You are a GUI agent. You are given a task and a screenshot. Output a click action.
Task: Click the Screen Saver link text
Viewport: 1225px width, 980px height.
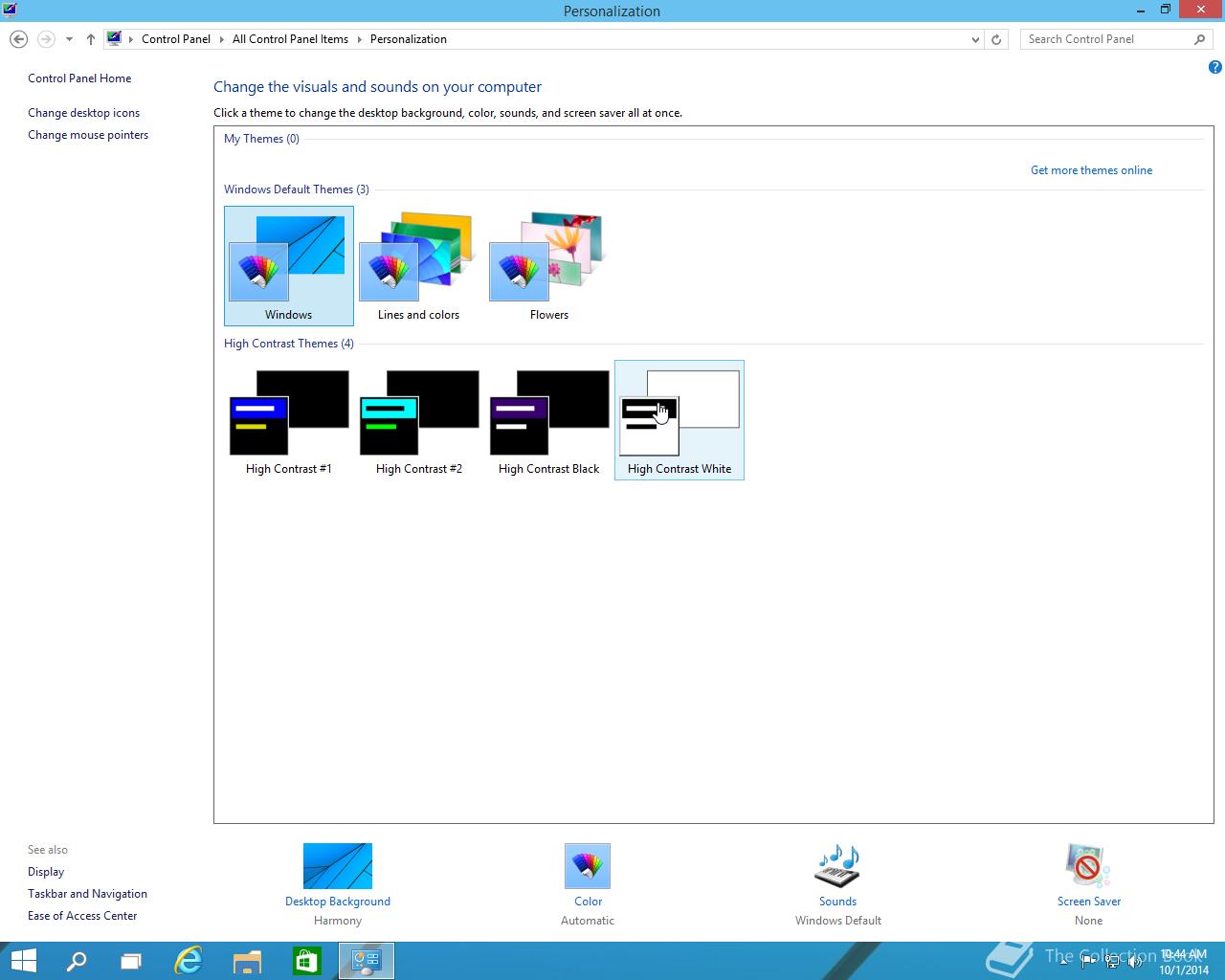[x=1089, y=902]
